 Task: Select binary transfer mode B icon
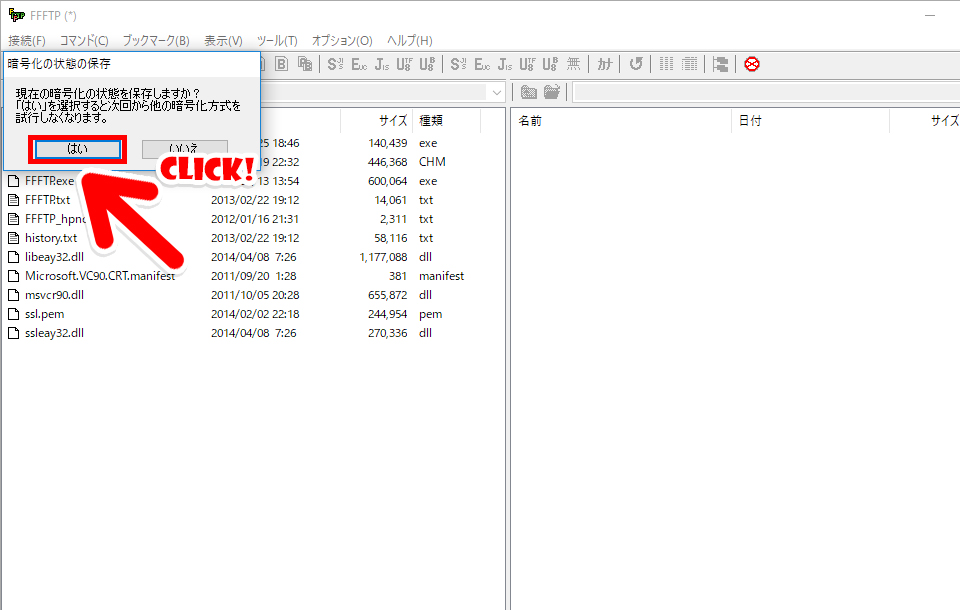281,64
